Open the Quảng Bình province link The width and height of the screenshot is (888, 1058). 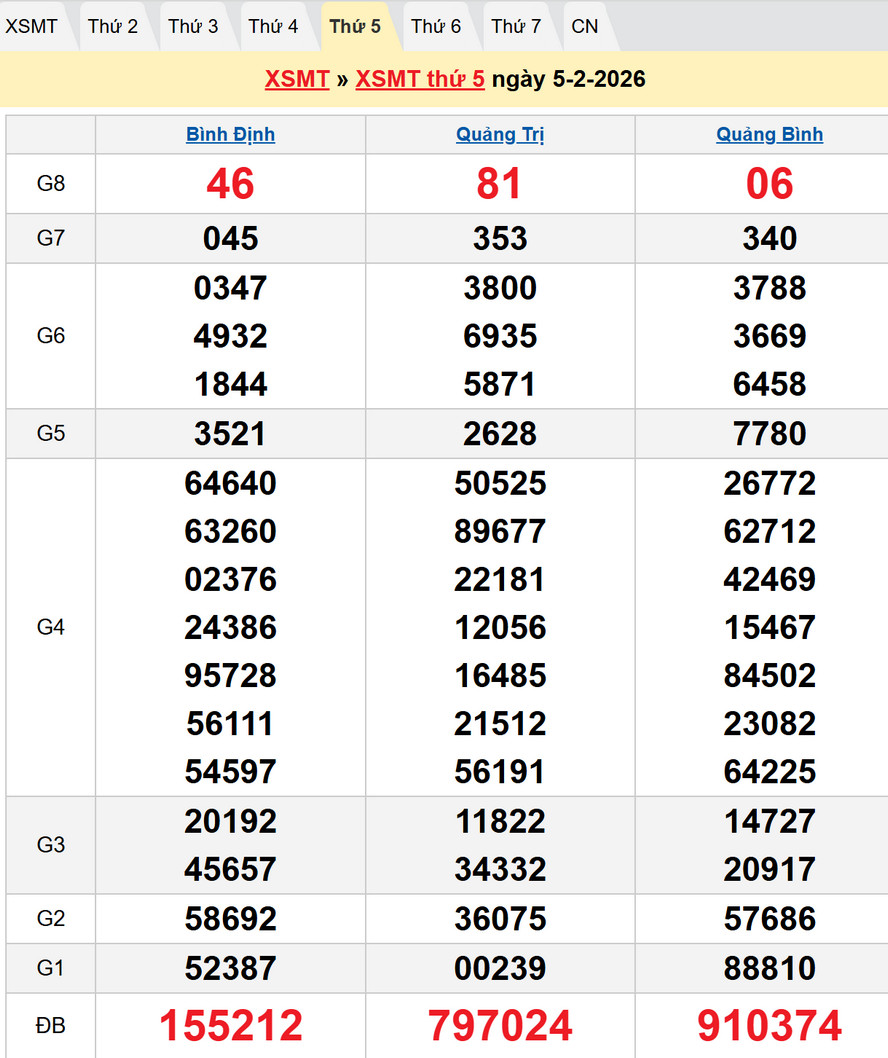(769, 134)
